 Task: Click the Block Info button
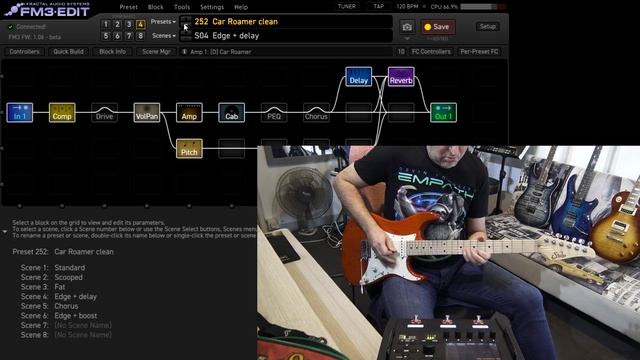(112, 52)
